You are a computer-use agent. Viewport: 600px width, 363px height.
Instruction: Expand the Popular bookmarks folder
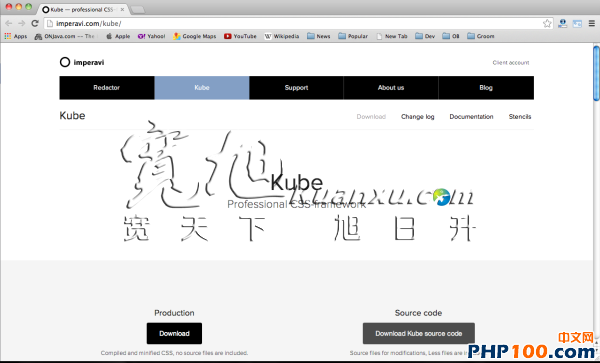click(353, 36)
